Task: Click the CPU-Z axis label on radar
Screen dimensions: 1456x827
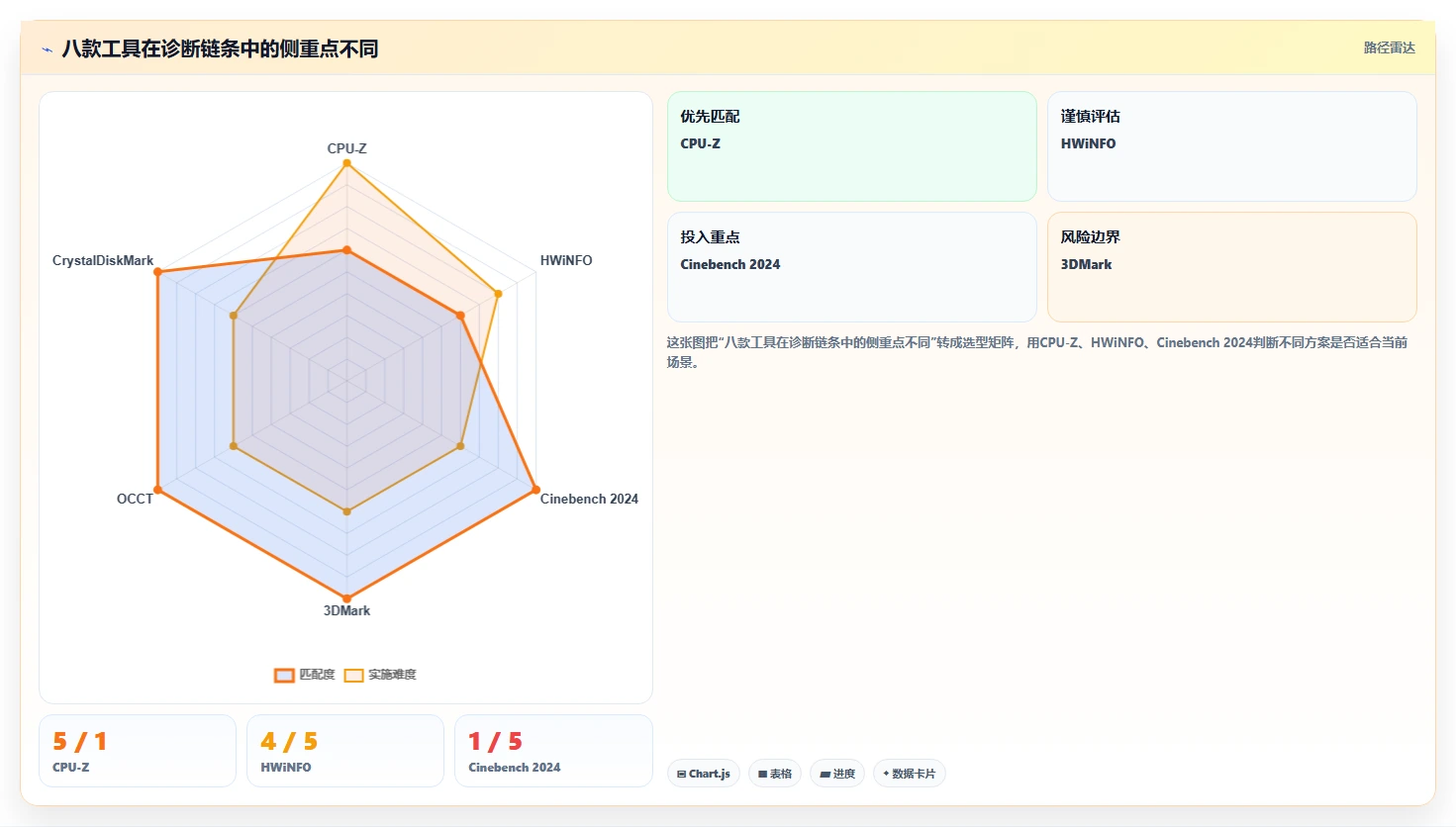Action: (x=347, y=148)
